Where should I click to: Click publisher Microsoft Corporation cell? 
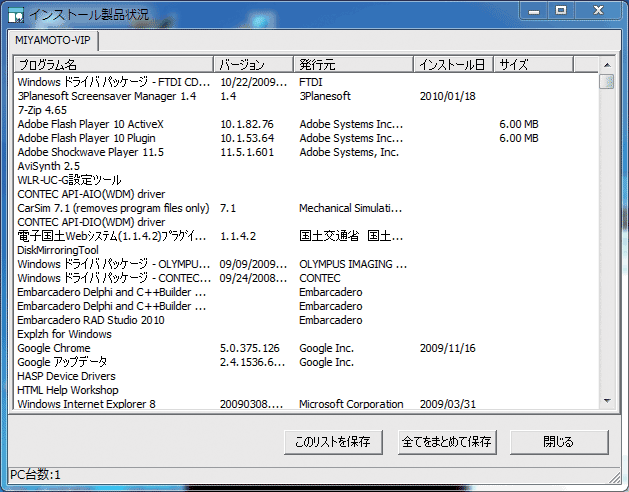pos(351,404)
